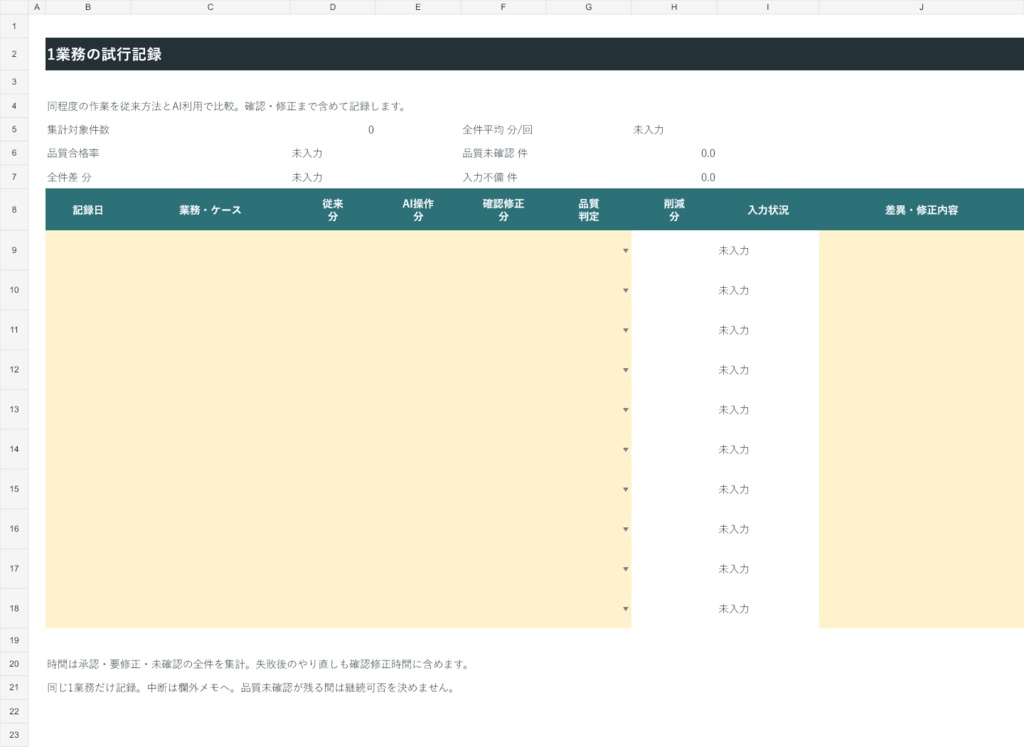Click the 全件差 分 label
The width and height of the screenshot is (1024, 747).
coord(69,178)
